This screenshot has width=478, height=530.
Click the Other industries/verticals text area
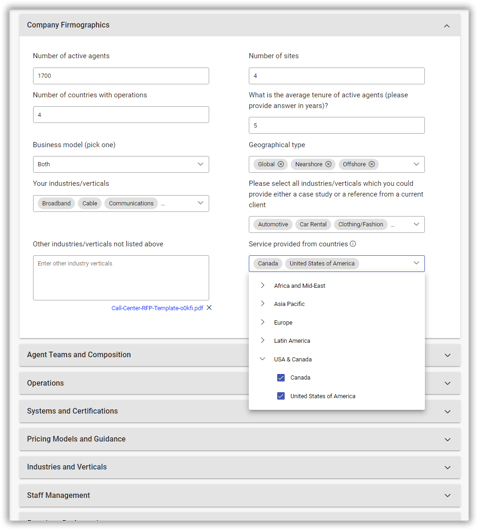coord(121,278)
